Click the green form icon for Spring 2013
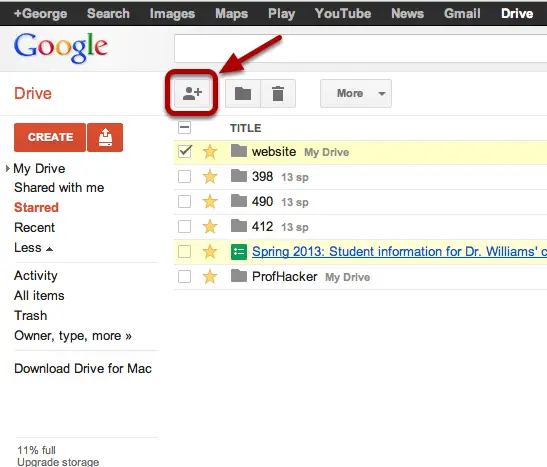Viewport: 547px width, 467px height. (x=239, y=252)
